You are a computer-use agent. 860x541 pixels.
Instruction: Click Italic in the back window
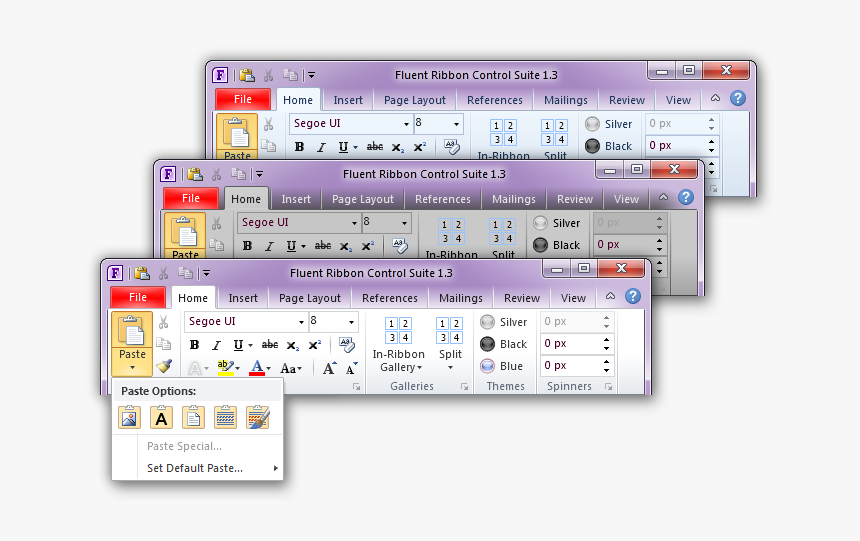pyautogui.click(x=321, y=147)
